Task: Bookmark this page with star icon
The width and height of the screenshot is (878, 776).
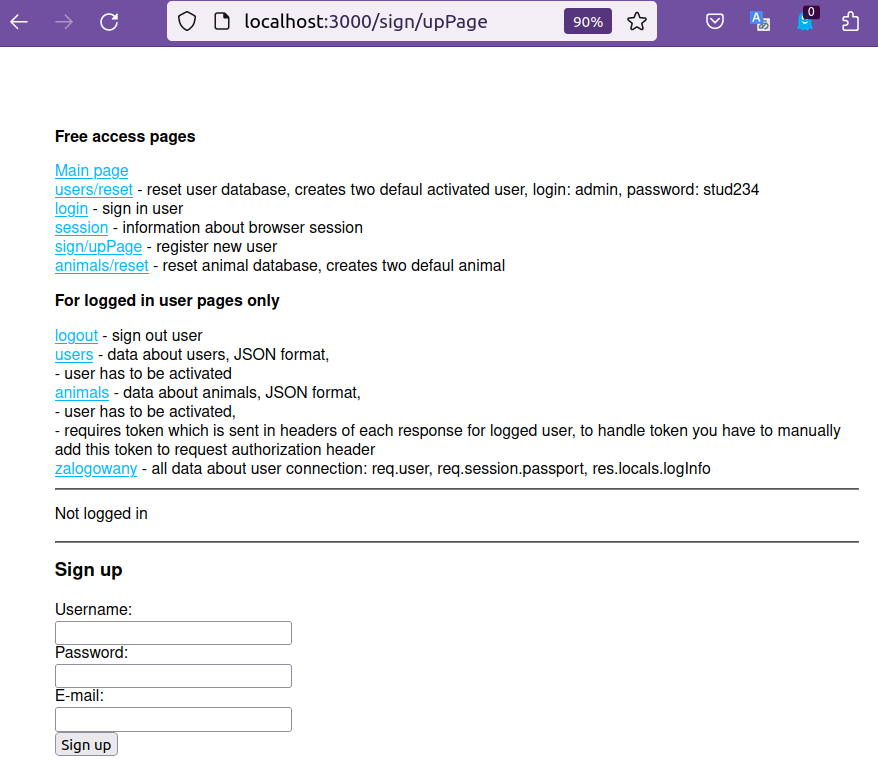Action: [637, 22]
